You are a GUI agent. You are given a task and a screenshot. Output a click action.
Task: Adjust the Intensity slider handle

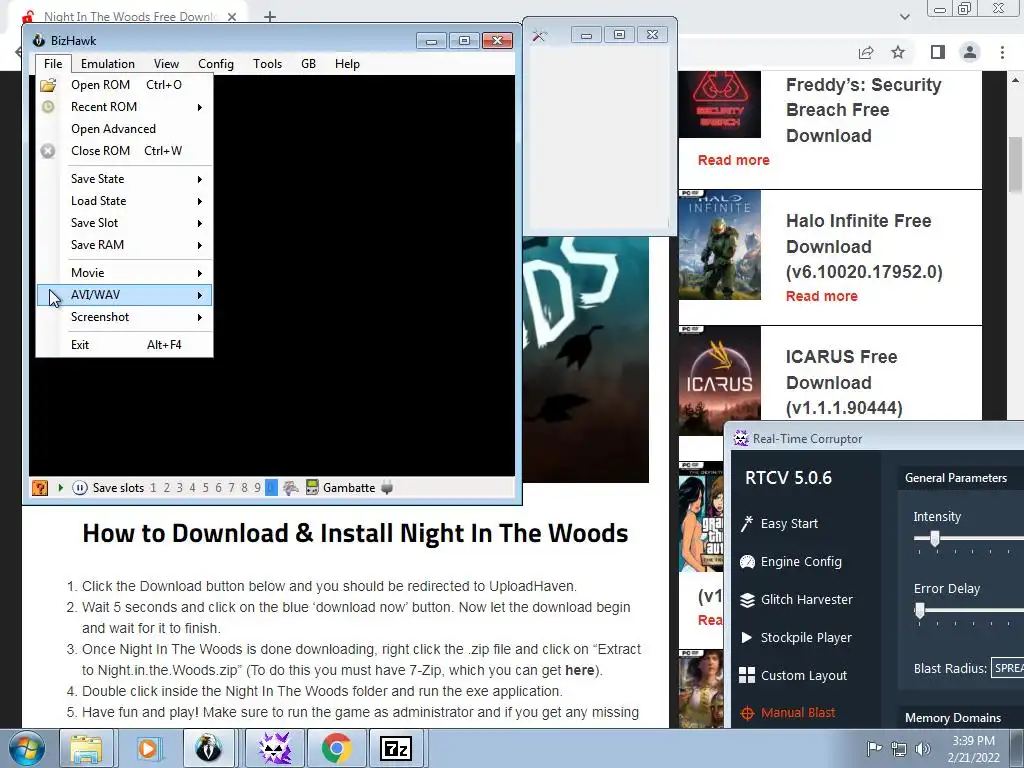(935, 539)
